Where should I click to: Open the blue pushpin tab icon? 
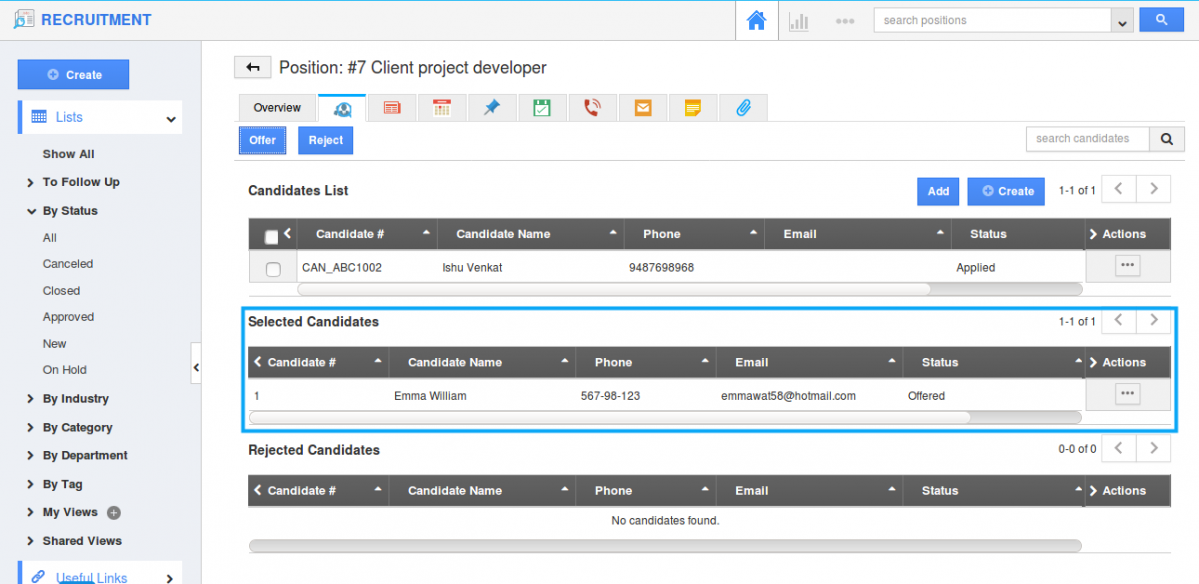[492, 108]
